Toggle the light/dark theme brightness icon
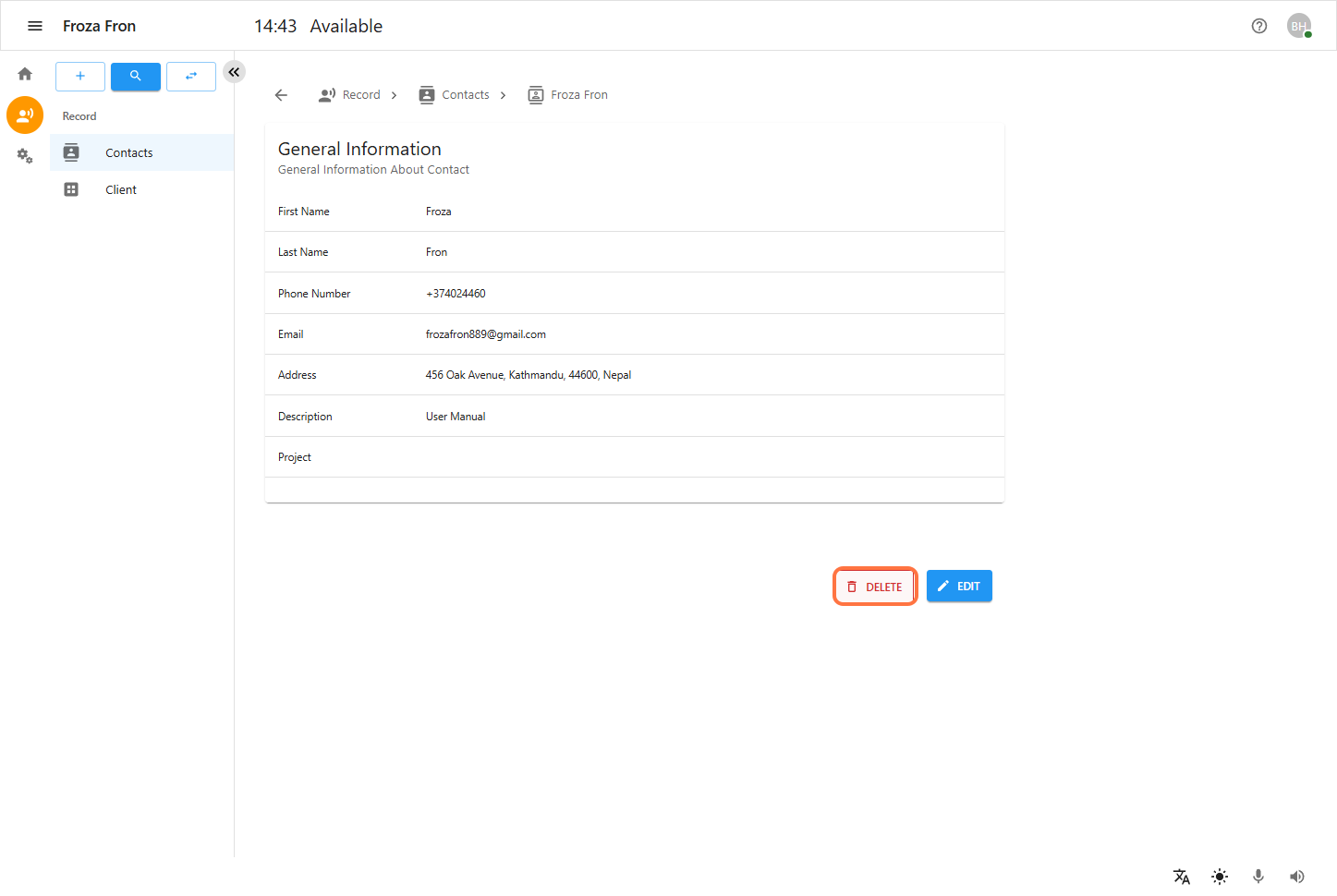Viewport: 1337px width, 896px height. [x=1220, y=877]
